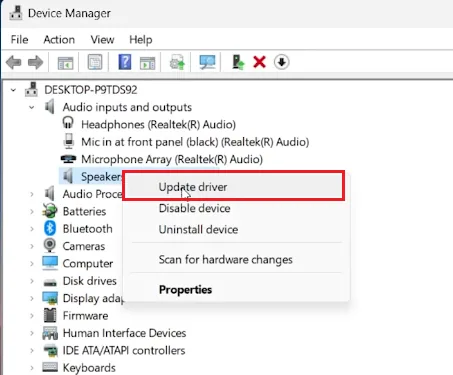Click the Speakers device speaker icon
The width and height of the screenshot is (453, 375).
(x=68, y=176)
